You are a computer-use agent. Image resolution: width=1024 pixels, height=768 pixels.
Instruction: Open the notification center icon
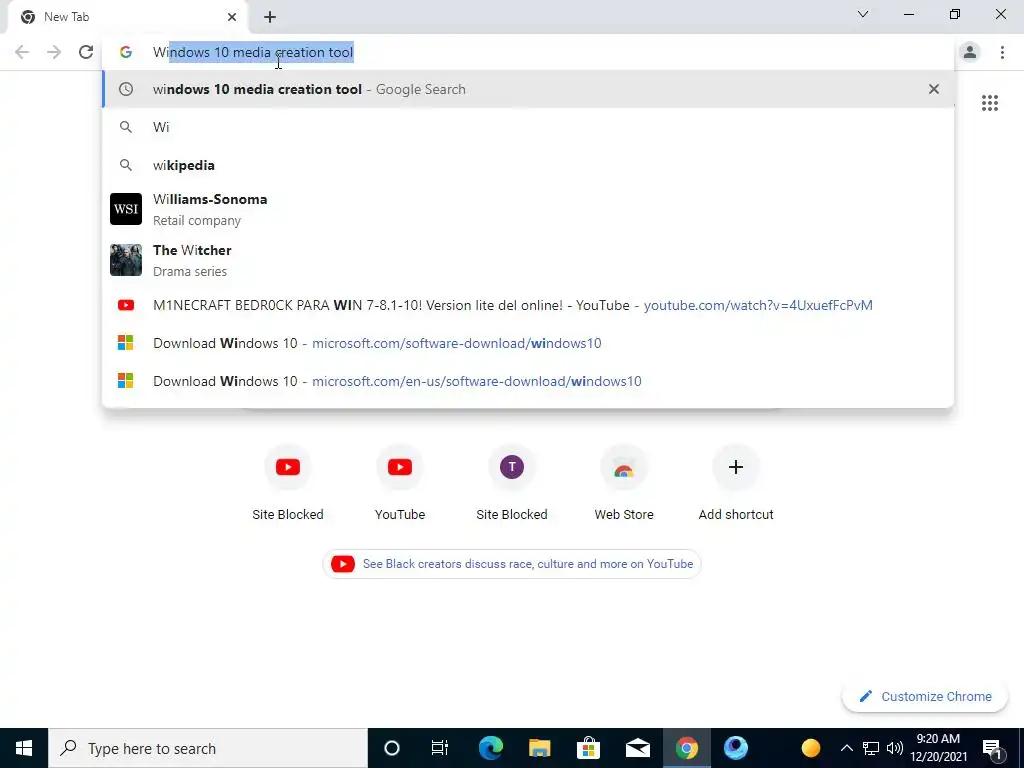[993, 748]
